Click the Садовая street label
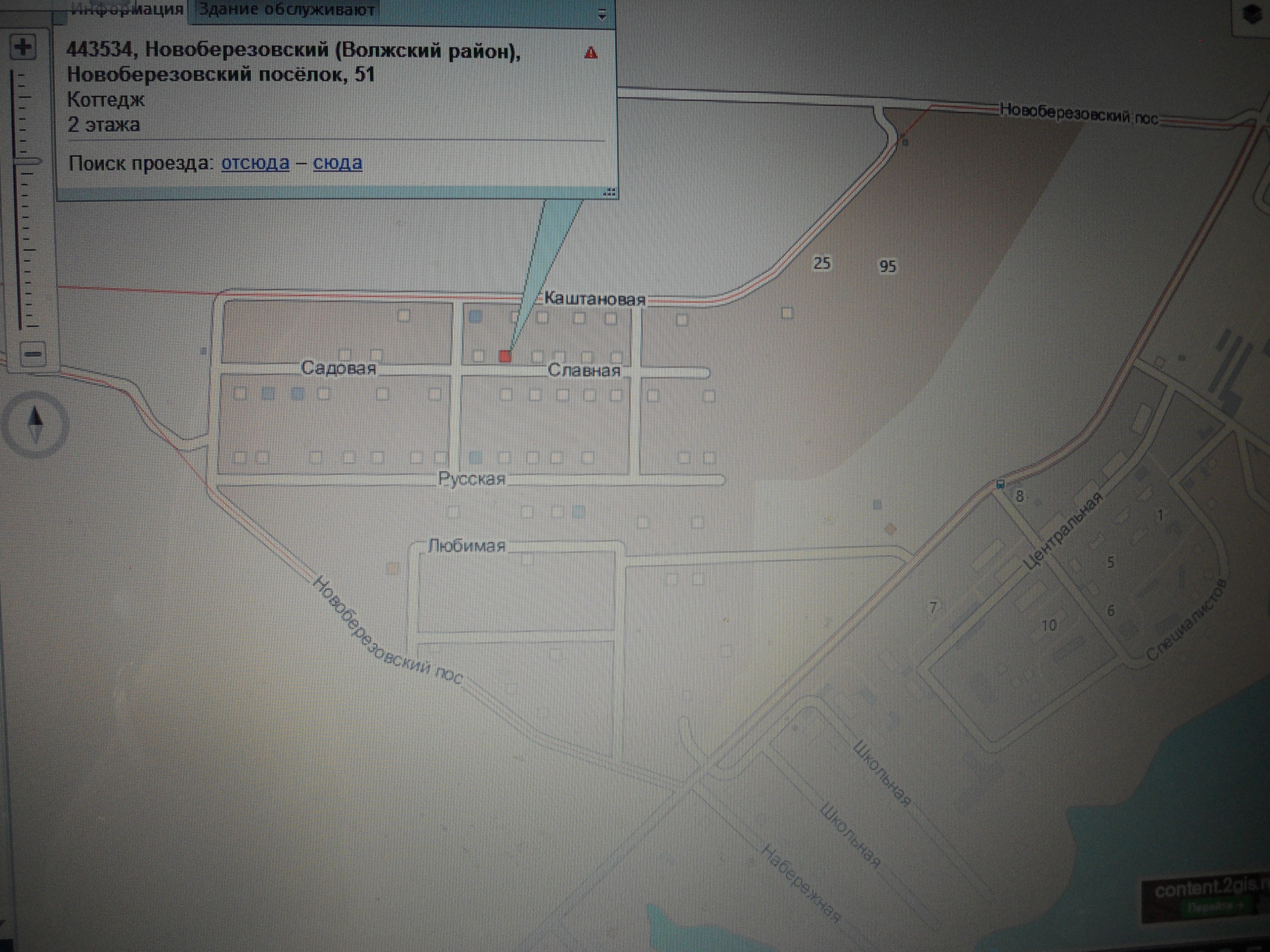1270x952 pixels. pyautogui.click(x=338, y=368)
